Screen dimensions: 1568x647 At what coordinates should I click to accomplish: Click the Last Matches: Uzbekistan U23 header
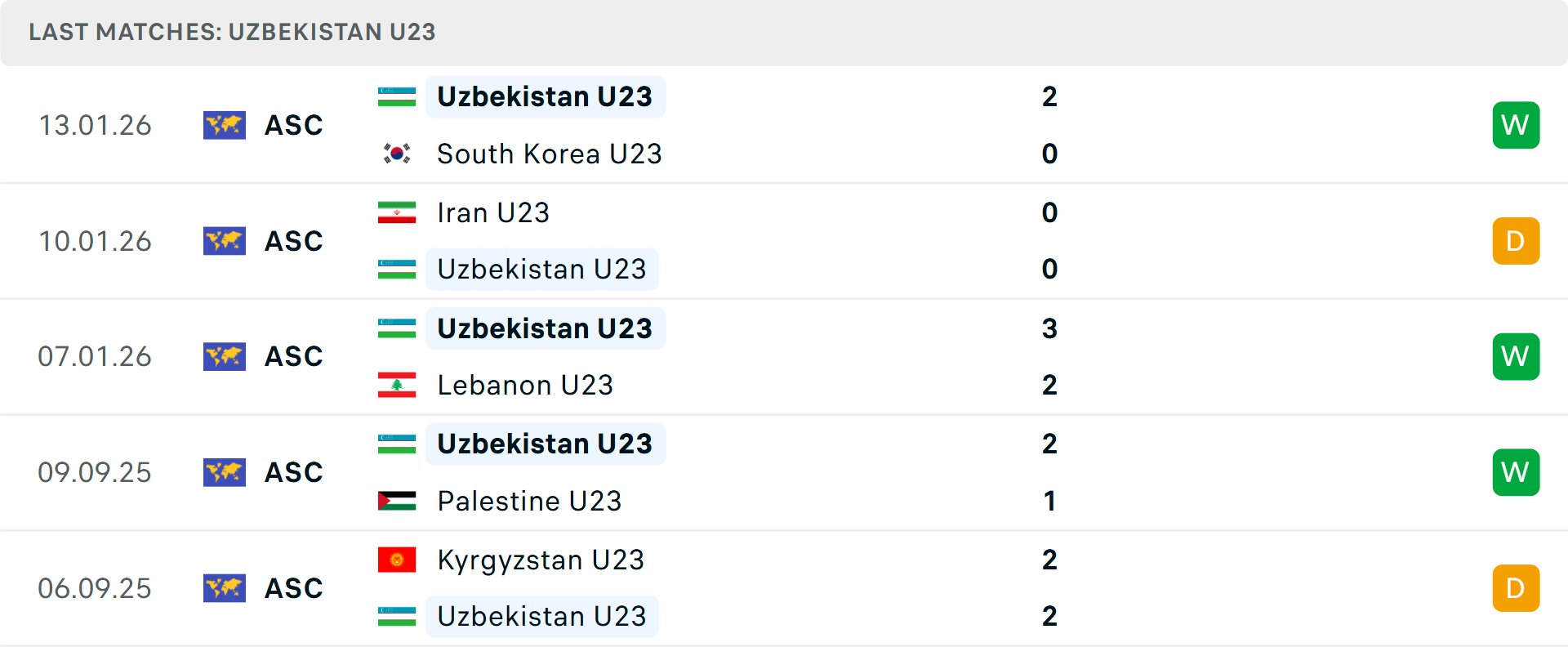coord(232,32)
